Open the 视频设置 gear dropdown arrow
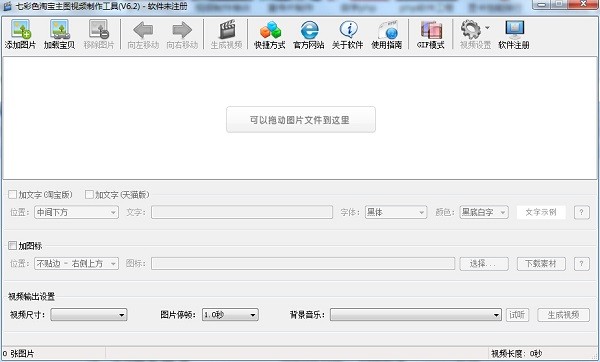600x362 pixels. 487,28
